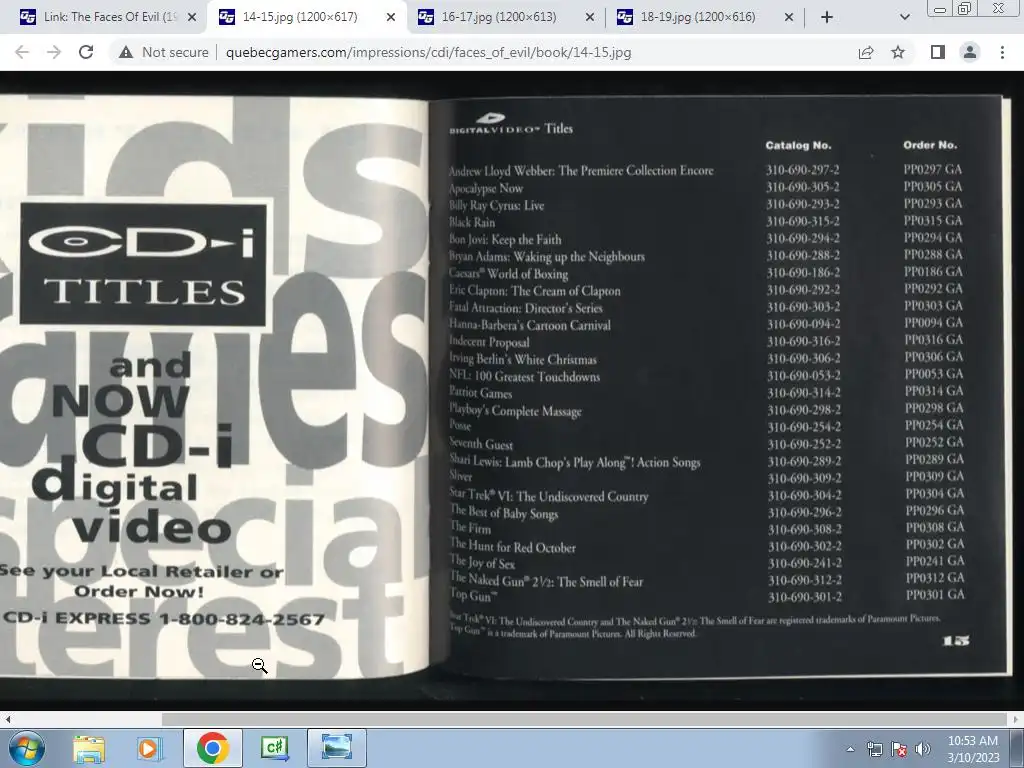Click order number PP0305 GA
Viewport: 1024px width, 768px height.
(933, 187)
